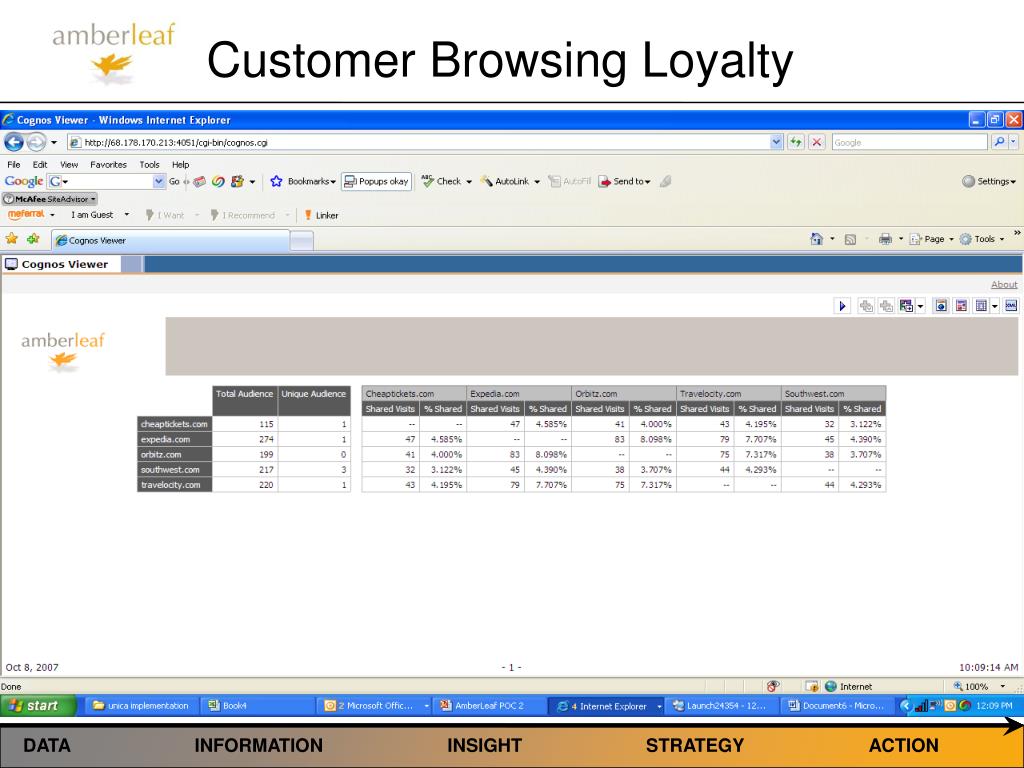Click the Google search box in IE

(909, 142)
